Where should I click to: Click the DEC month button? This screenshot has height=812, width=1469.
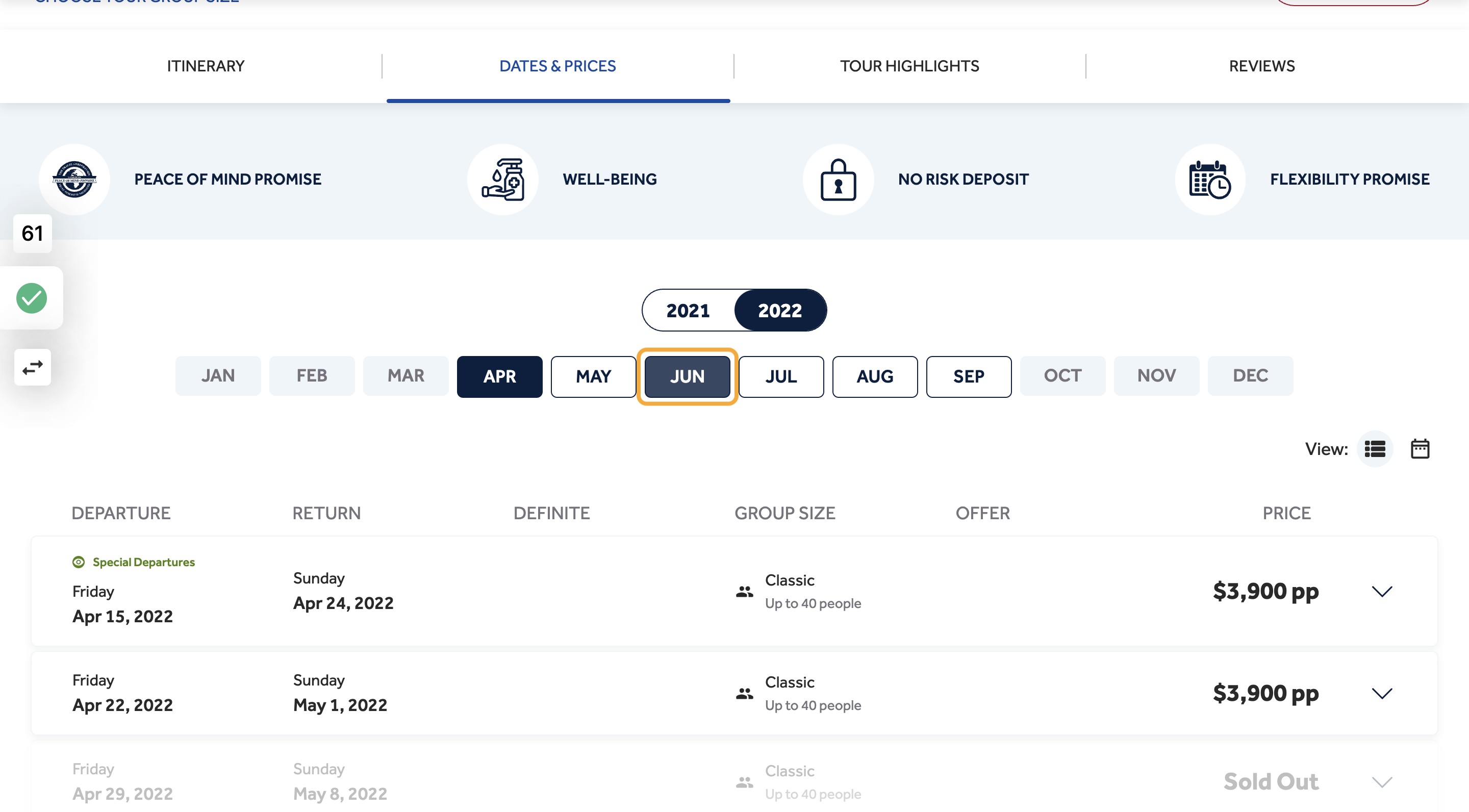click(1250, 376)
